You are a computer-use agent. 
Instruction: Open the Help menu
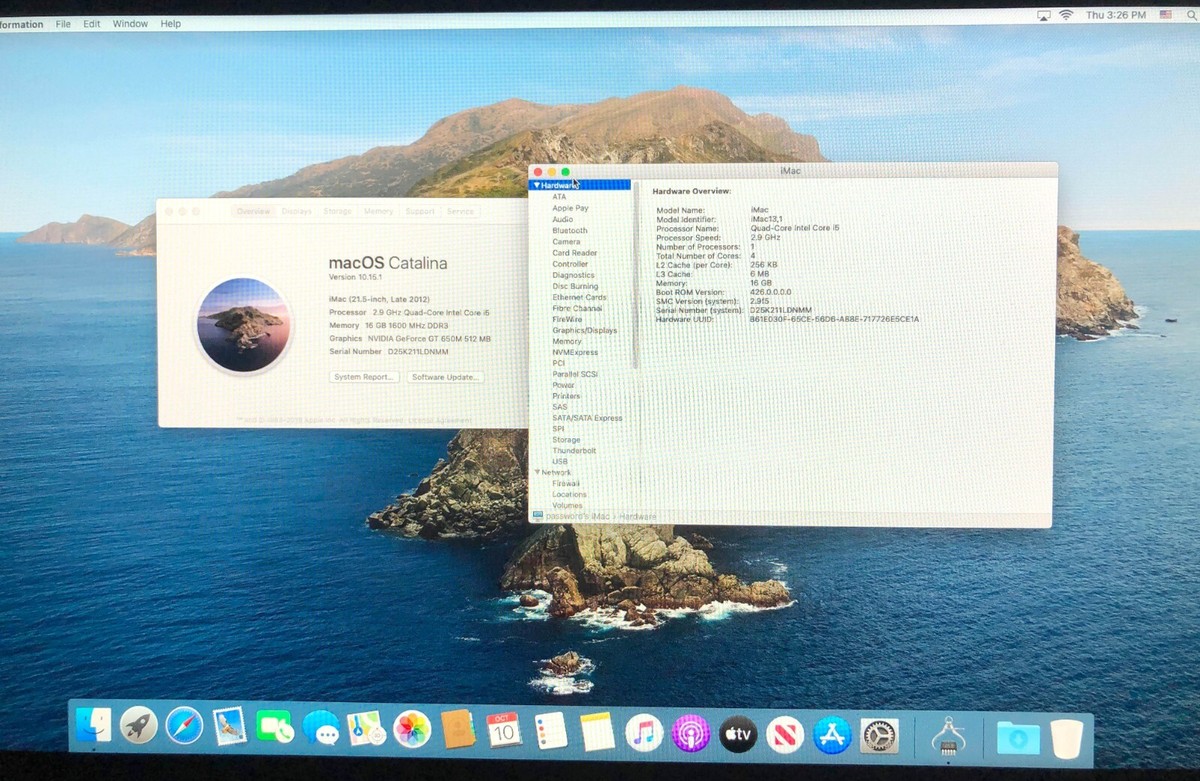click(x=171, y=23)
